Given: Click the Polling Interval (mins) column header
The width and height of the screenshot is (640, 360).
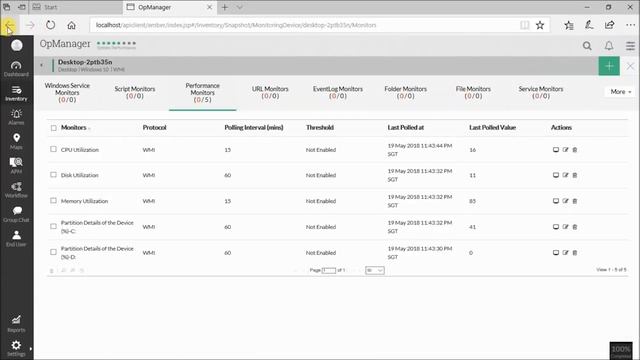Looking at the screenshot, I should (253, 127).
